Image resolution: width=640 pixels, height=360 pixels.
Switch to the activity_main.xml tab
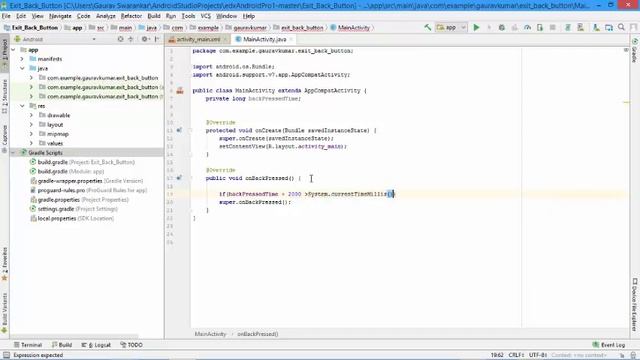point(198,40)
